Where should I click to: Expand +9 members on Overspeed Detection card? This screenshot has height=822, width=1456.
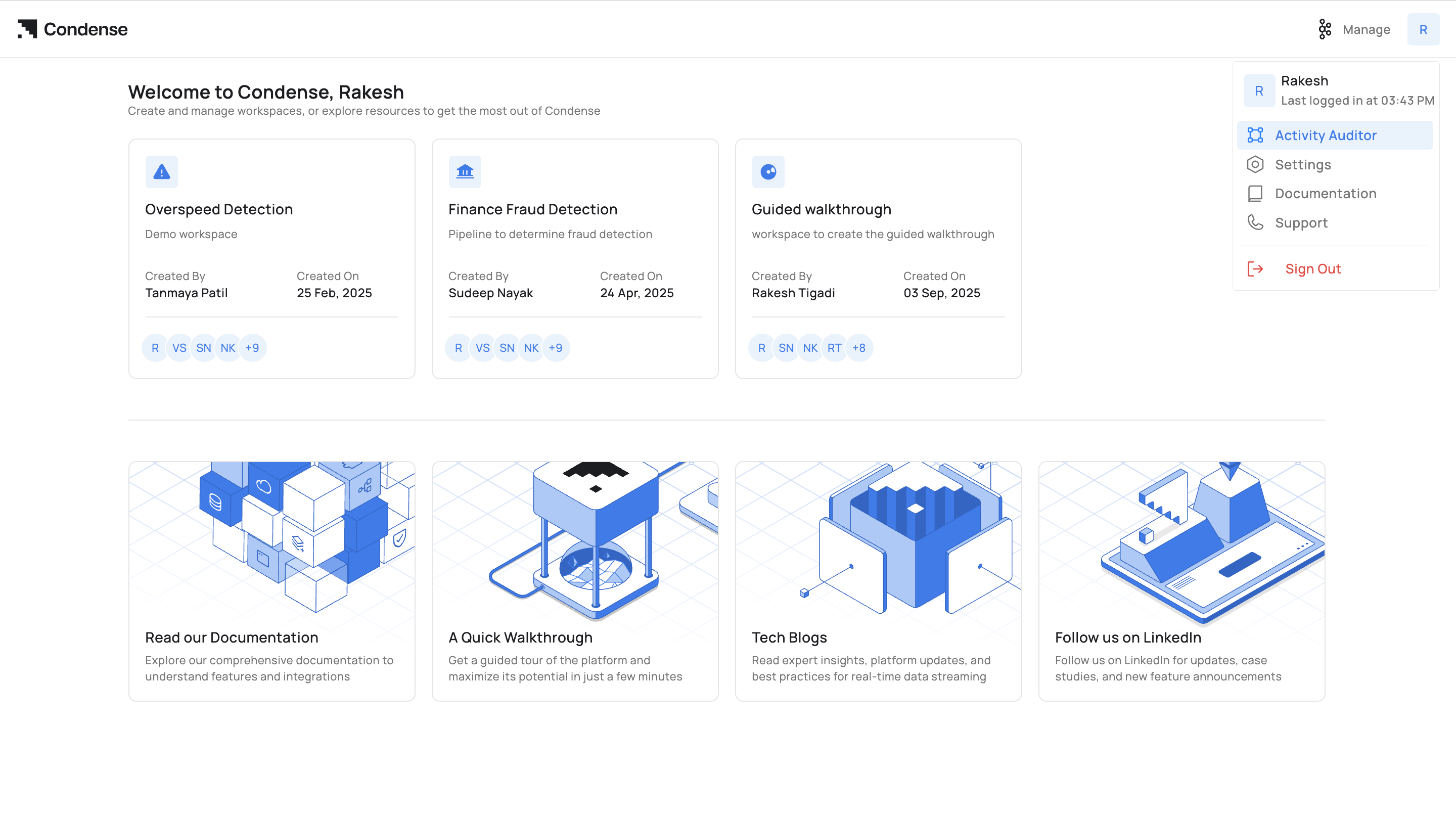(252, 348)
